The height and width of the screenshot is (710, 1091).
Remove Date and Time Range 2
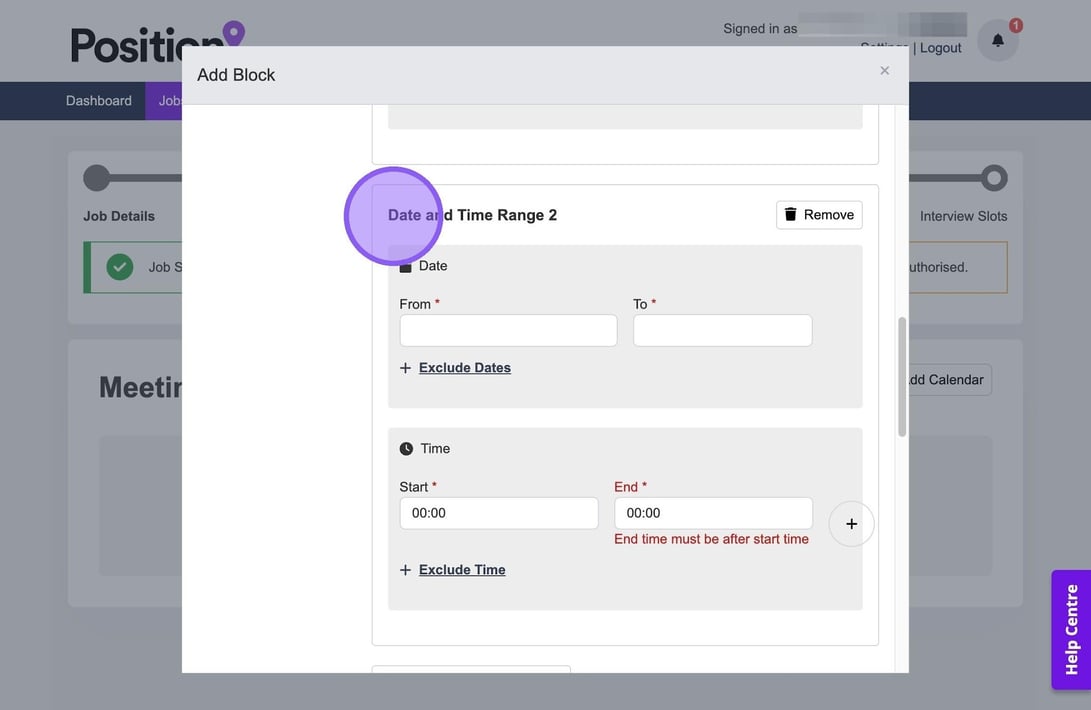(x=819, y=215)
